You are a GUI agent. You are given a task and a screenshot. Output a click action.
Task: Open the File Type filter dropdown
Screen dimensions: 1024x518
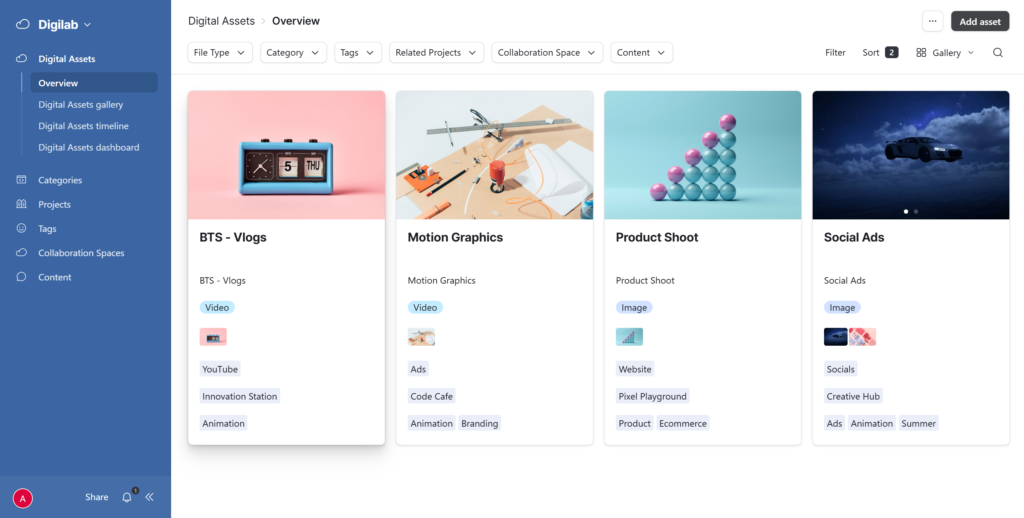[x=220, y=53]
